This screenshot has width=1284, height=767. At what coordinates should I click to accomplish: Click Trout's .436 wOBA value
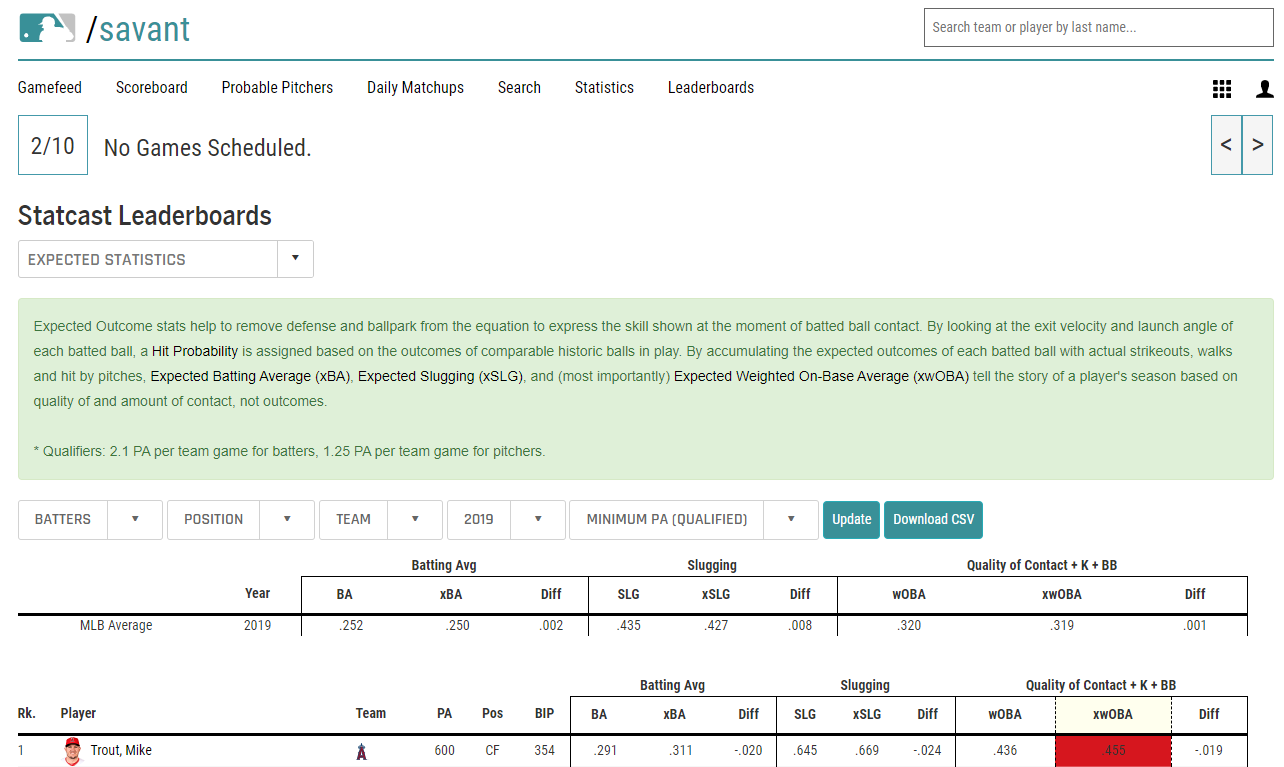click(1005, 751)
